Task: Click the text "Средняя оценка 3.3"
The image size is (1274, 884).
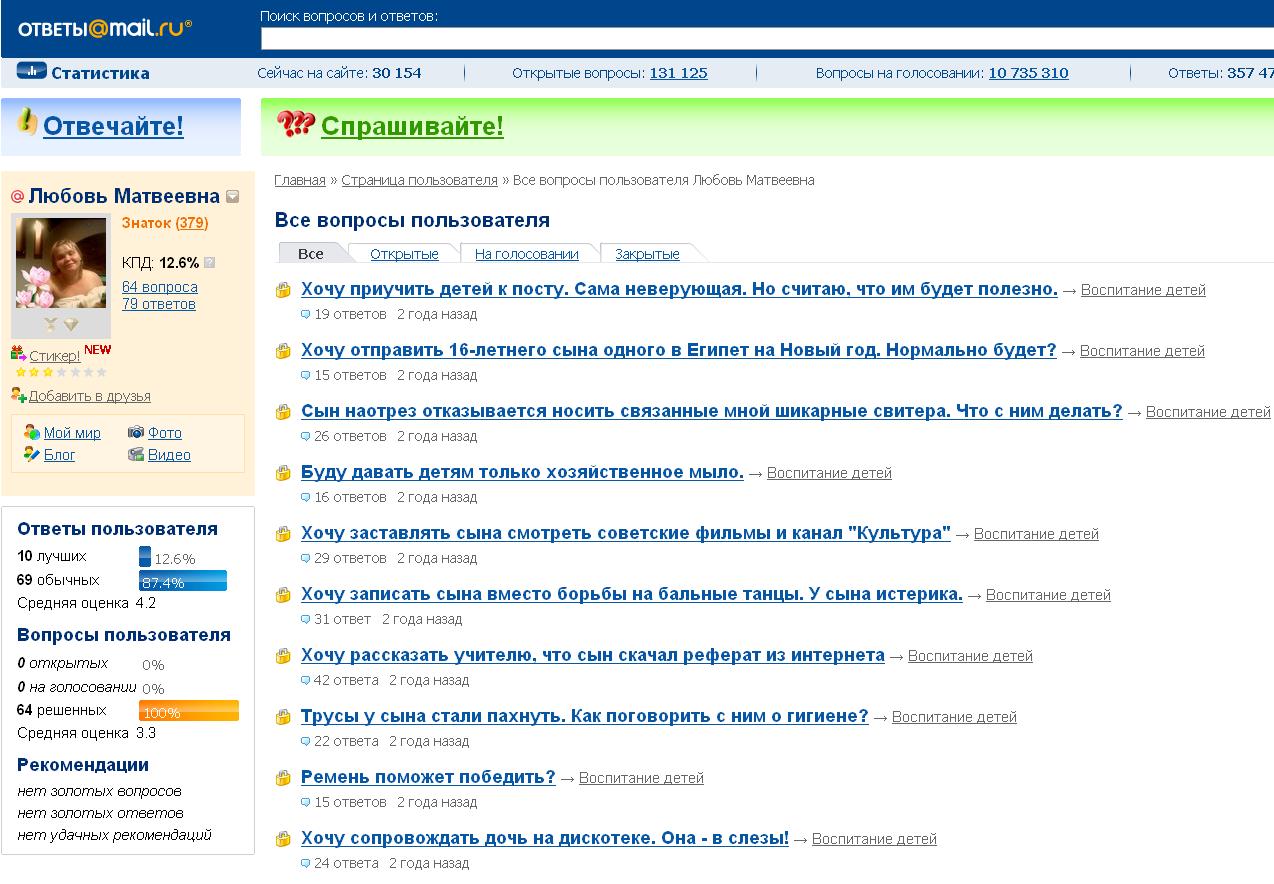Action: 87,733
